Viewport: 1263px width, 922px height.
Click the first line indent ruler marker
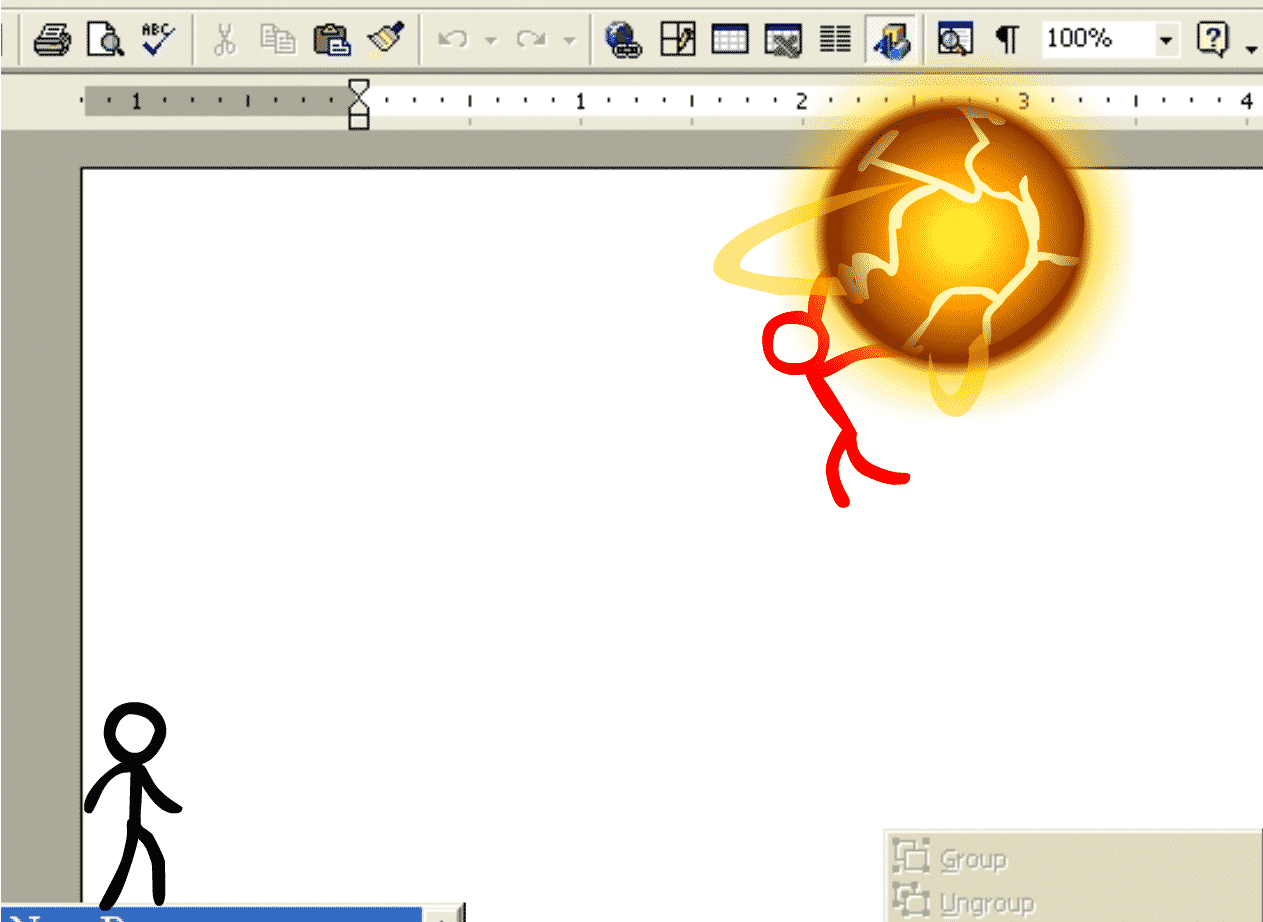(x=359, y=88)
